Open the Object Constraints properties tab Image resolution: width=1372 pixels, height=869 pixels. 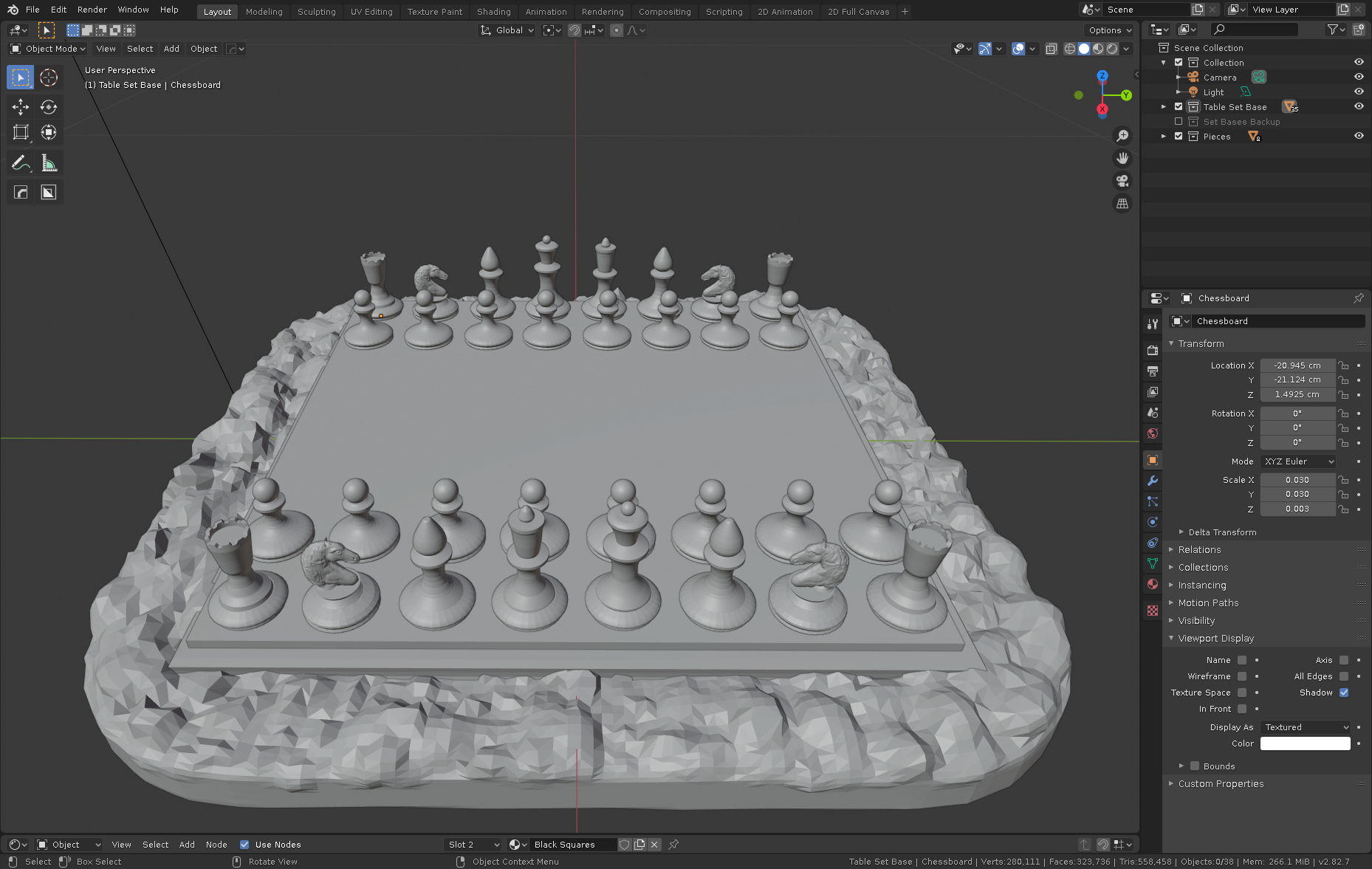click(1153, 543)
